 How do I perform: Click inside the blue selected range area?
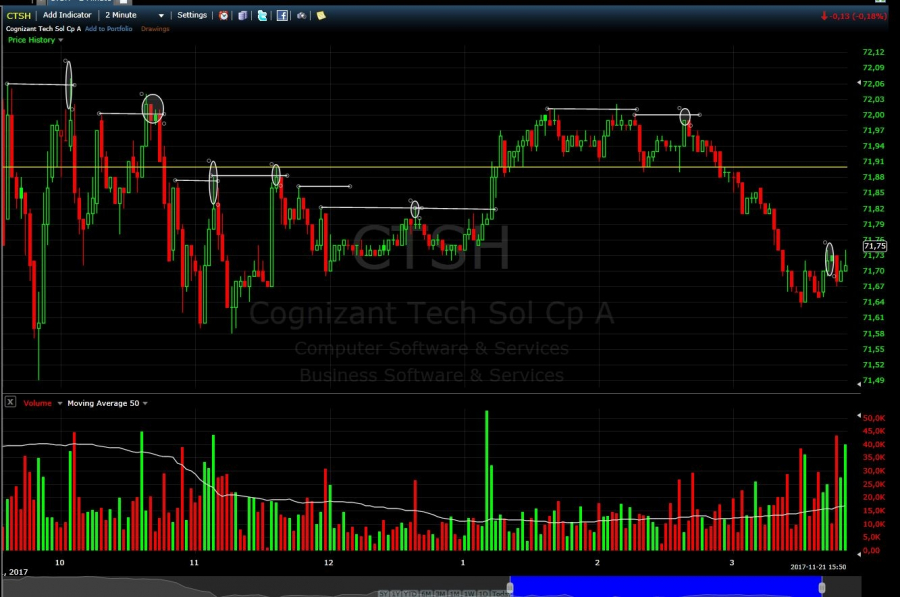(x=666, y=587)
